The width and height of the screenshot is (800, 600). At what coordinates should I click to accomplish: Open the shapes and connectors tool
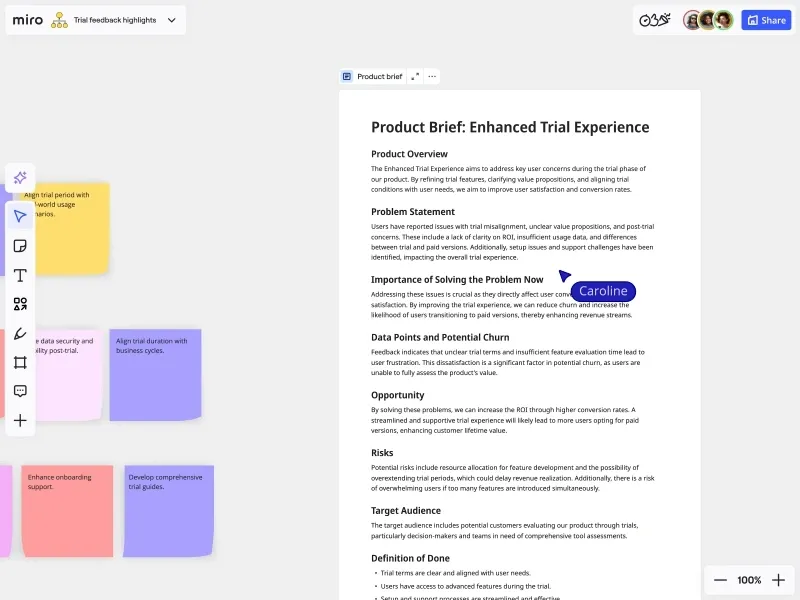click(x=20, y=304)
